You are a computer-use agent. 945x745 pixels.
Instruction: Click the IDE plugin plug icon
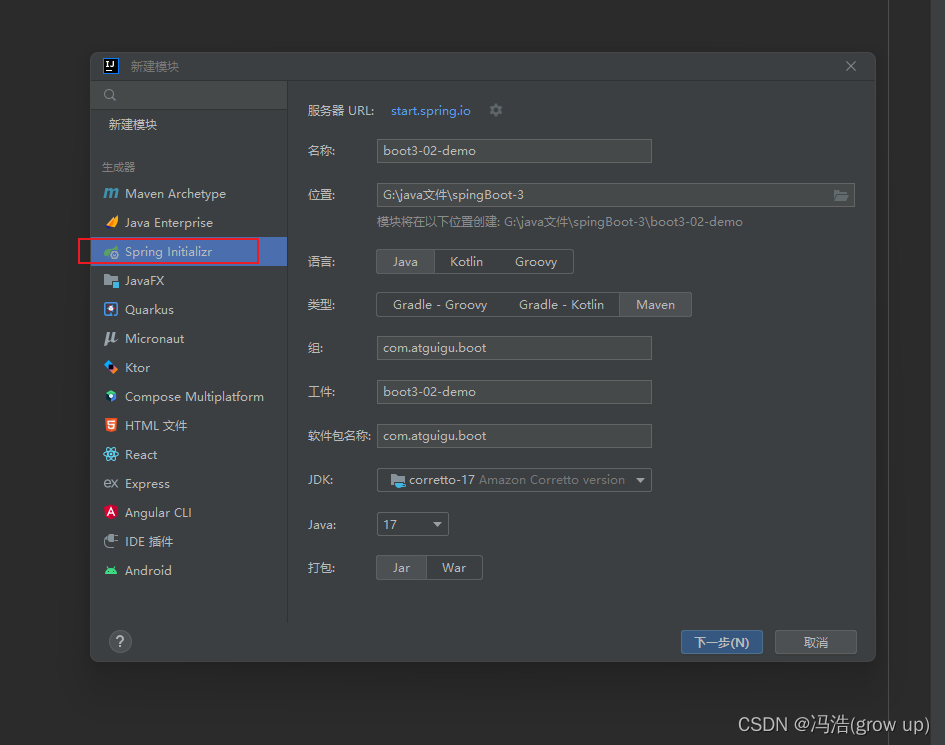tap(111, 541)
